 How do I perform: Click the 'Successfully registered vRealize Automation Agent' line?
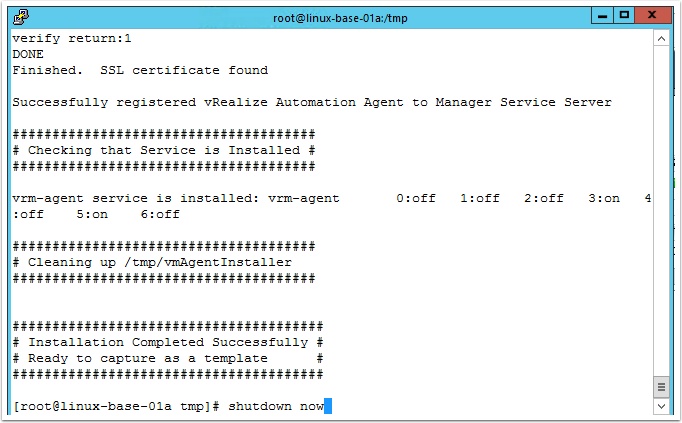(x=311, y=102)
